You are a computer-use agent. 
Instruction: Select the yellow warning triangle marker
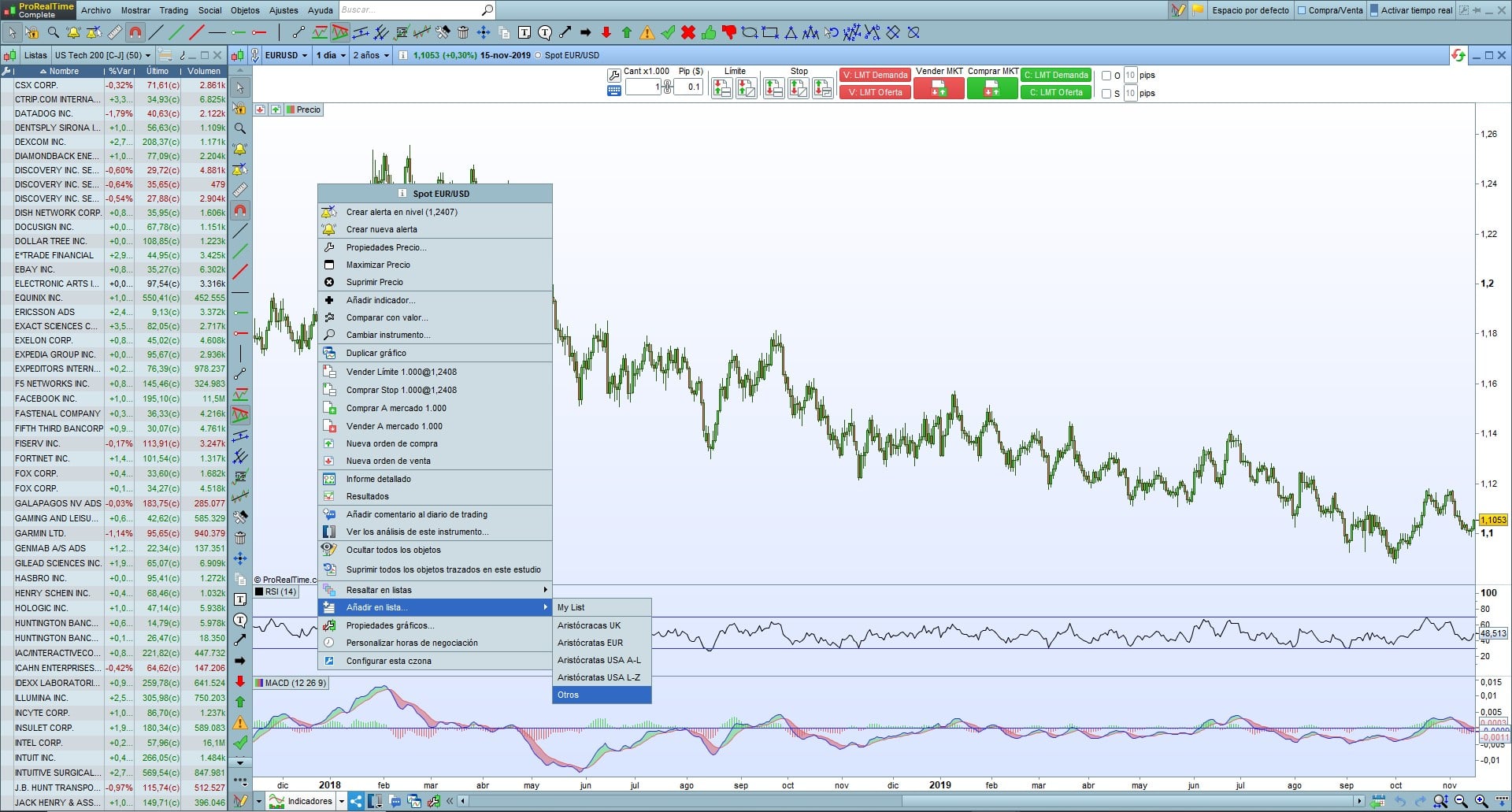point(647,32)
